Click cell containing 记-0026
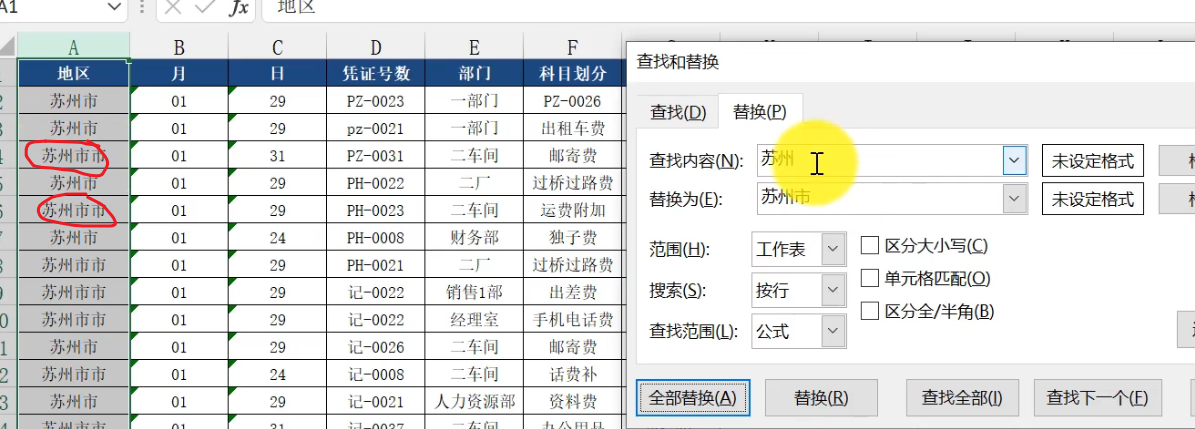Image resolution: width=1195 pixels, height=429 pixels. 376,347
